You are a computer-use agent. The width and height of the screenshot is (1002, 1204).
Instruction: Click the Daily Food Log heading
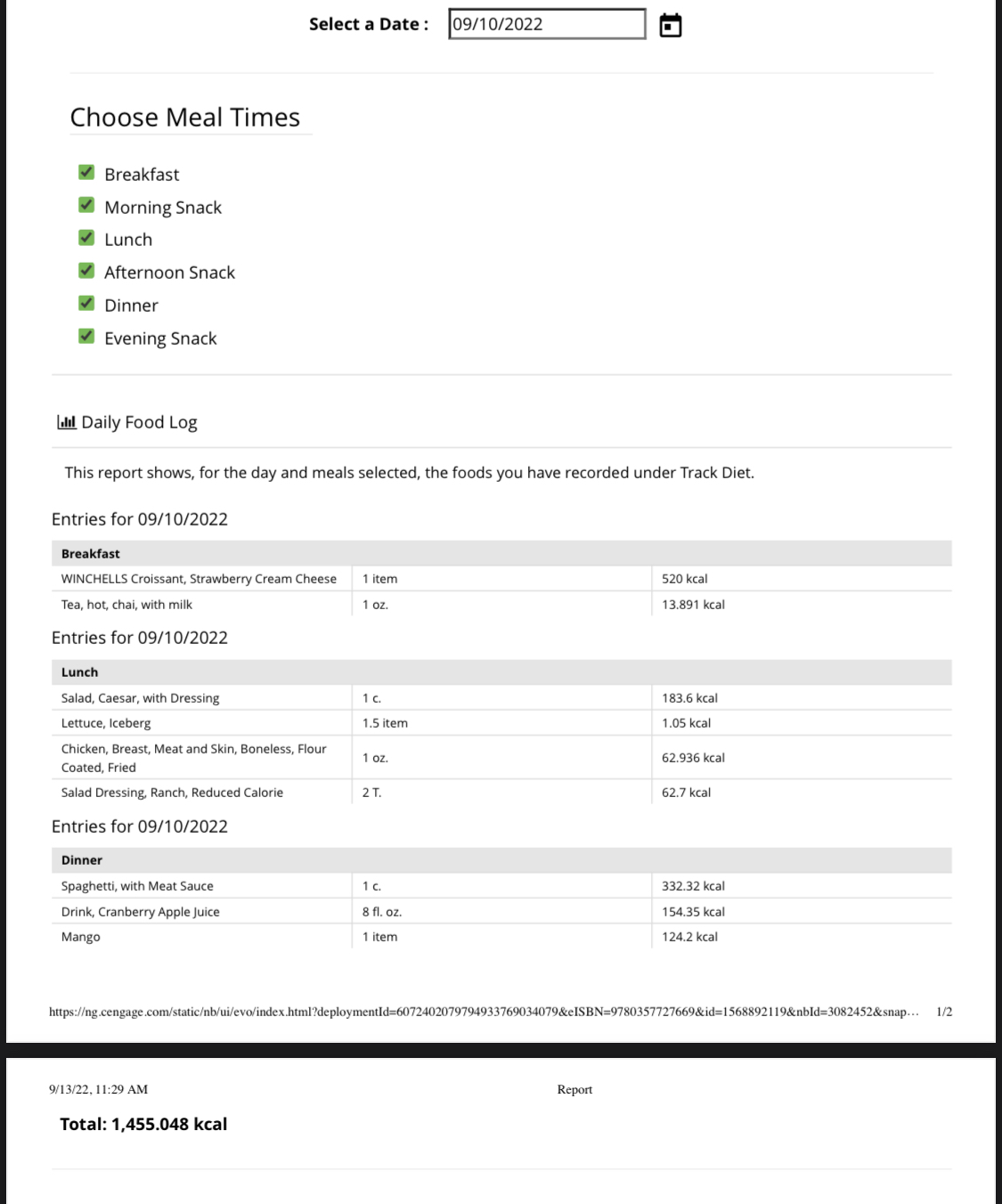click(x=139, y=422)
